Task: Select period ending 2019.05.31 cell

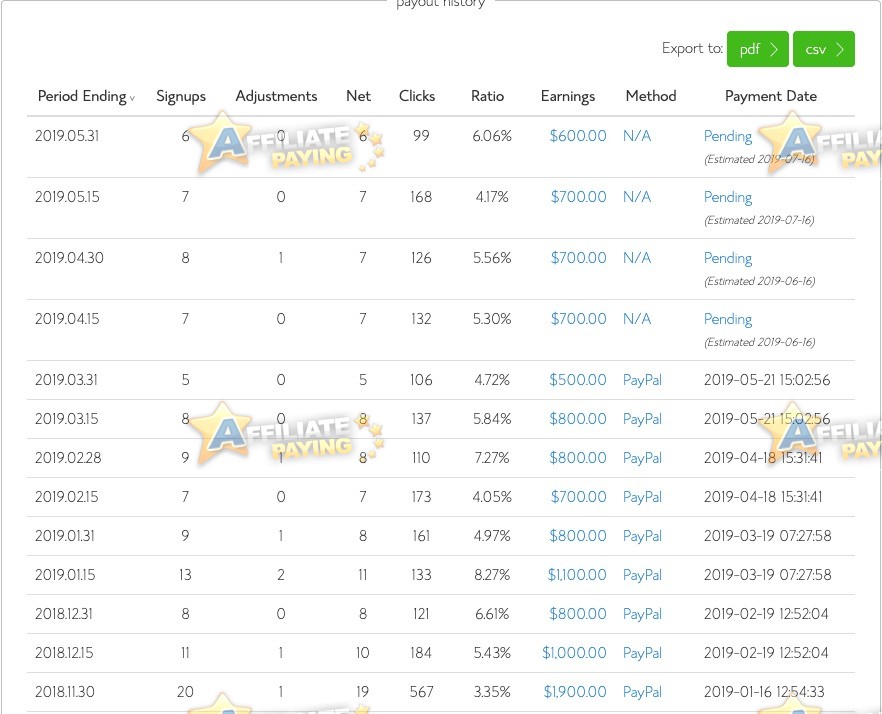Action: tap(67, 136)
